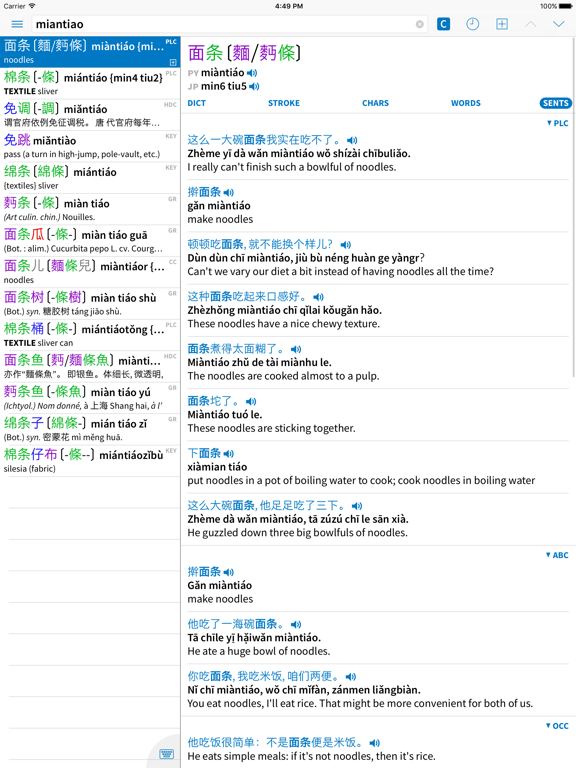Select 麪条鱼 miàn tiáo yú result
Screen dimensions: 576x768
90,398
